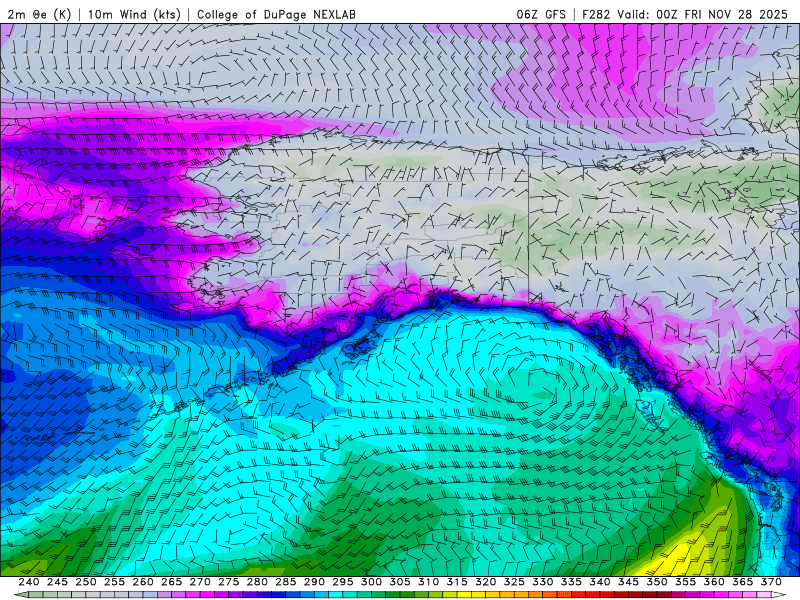This screenshot has width=800, height=600.
Task: Click the 245 value on the color scale
Action: pos(57,582)
